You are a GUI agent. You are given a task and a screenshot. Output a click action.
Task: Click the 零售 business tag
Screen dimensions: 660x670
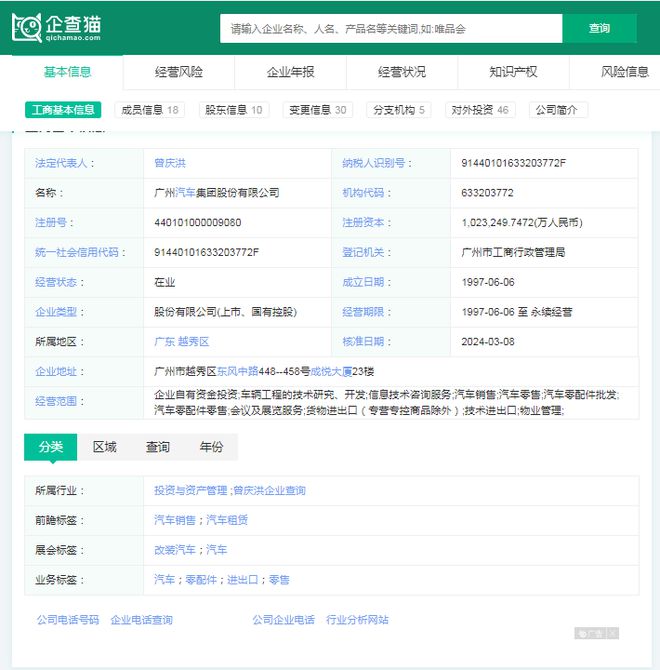(x=279, y=580)
